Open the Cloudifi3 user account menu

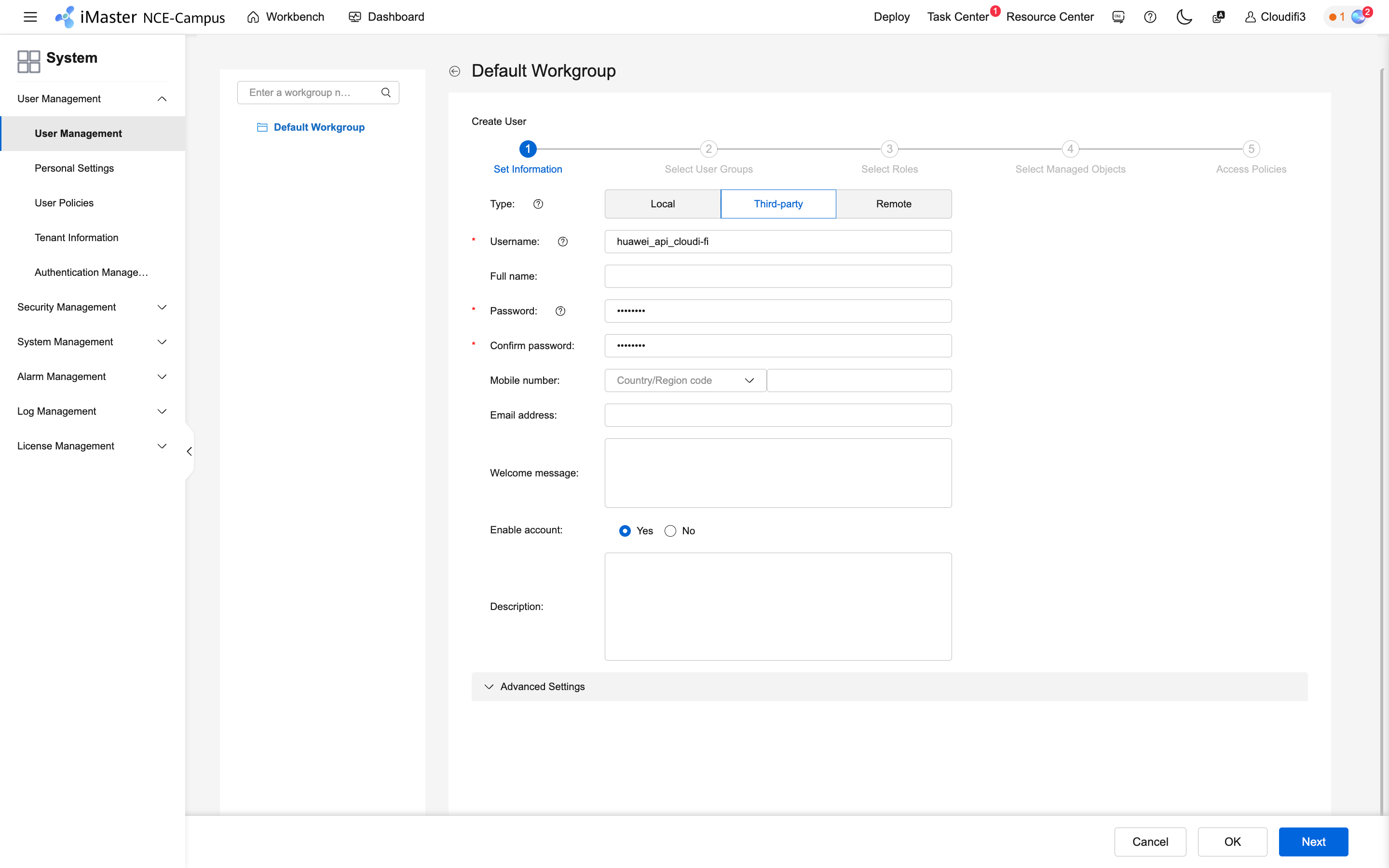(1275, 17)
